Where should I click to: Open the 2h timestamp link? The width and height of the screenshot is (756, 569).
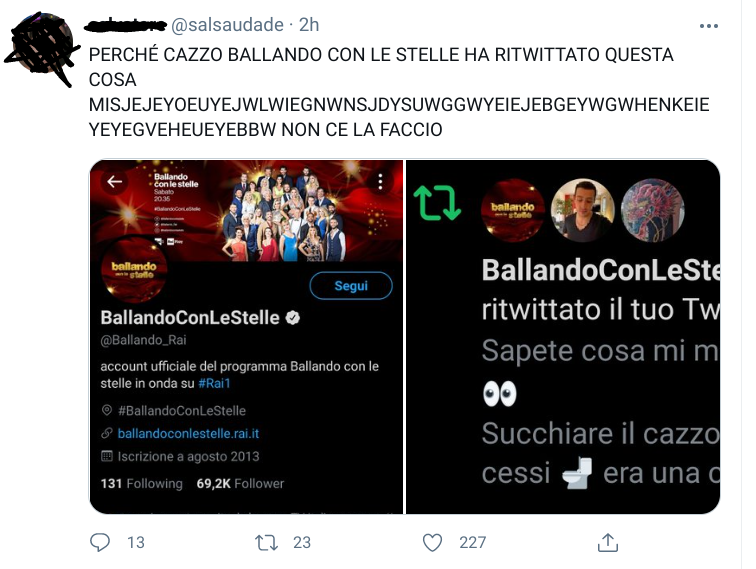click(x=309, y=25)
